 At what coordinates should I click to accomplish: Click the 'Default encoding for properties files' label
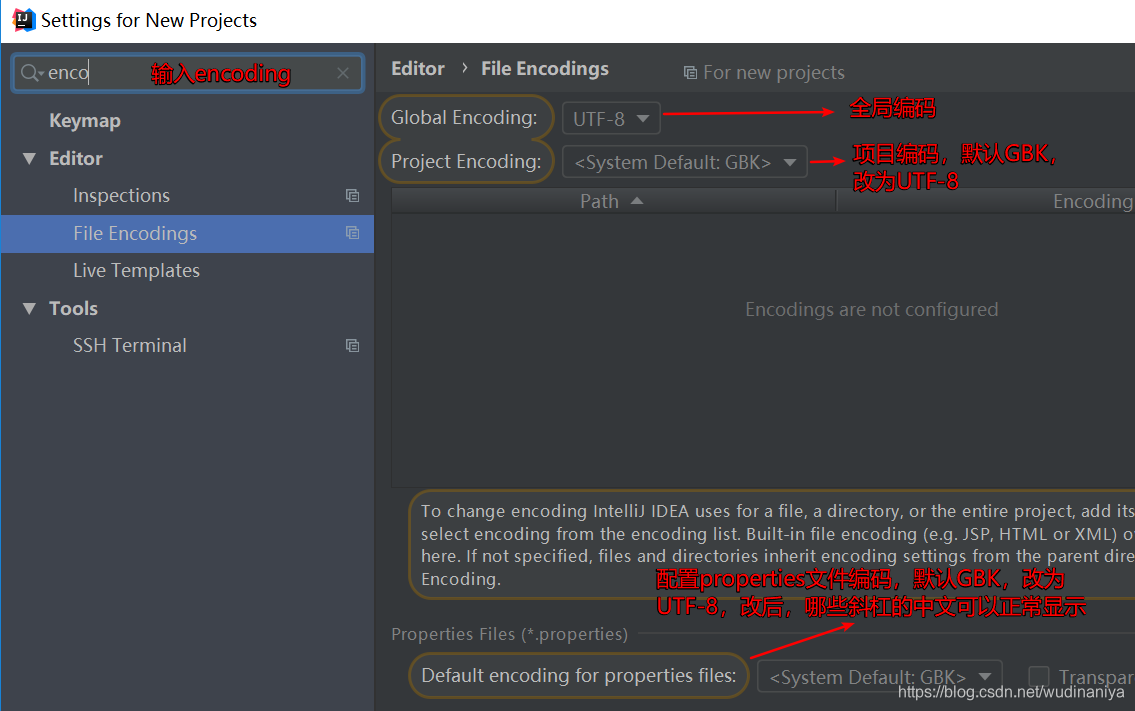pyautogui.click(x=578, y=676)
